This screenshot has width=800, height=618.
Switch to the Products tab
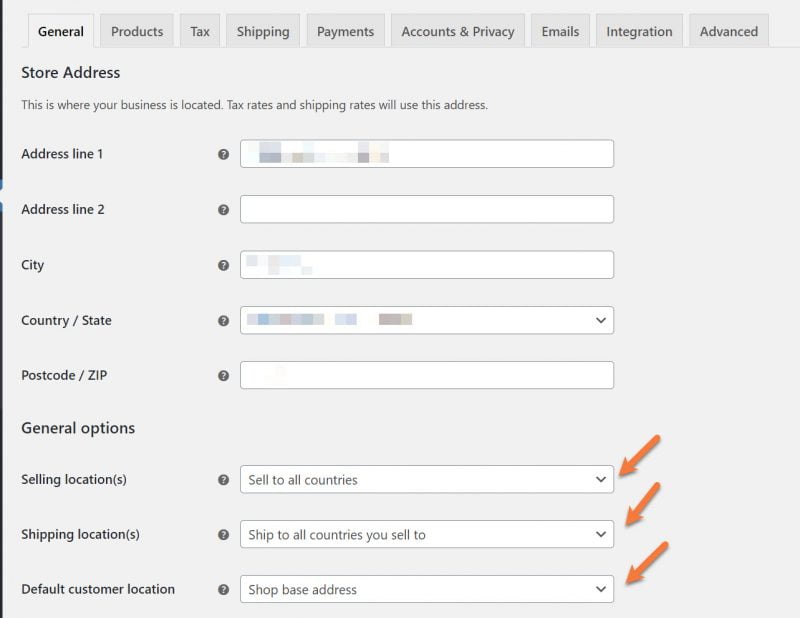tap(136, 31)
